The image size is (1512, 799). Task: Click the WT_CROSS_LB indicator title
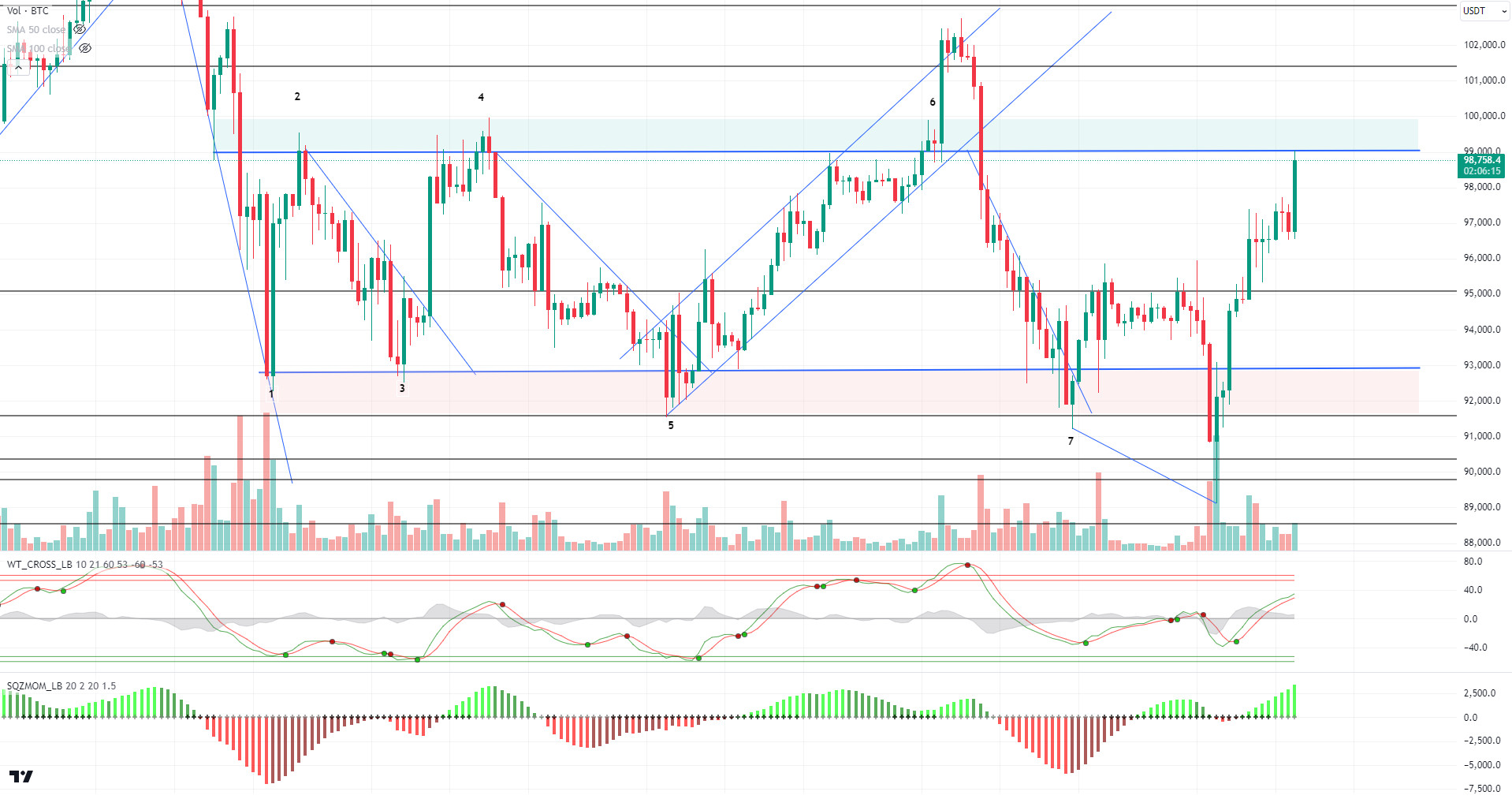39,564
